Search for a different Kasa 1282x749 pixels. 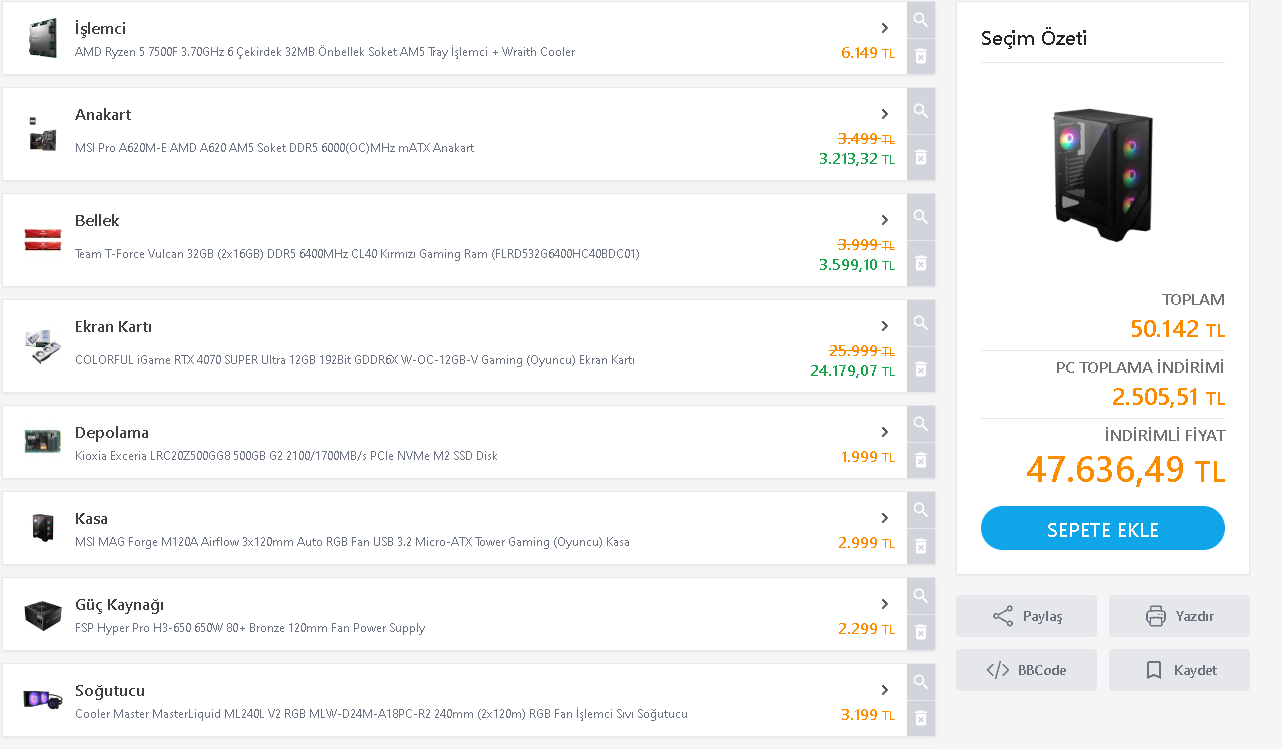(921, 510)
